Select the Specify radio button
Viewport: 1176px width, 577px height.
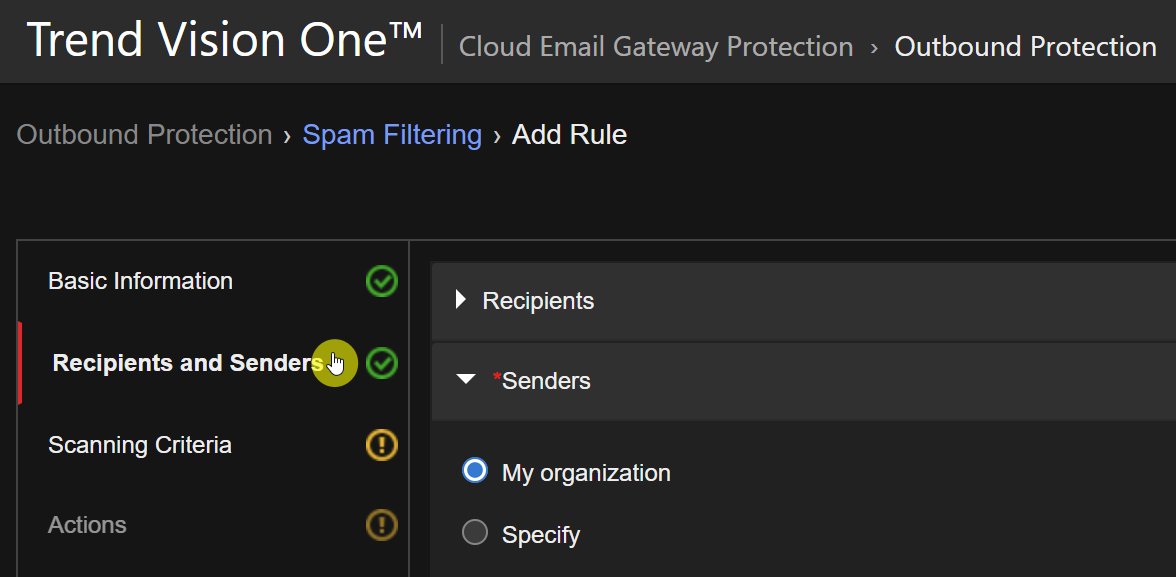click(x=475, y=534)
